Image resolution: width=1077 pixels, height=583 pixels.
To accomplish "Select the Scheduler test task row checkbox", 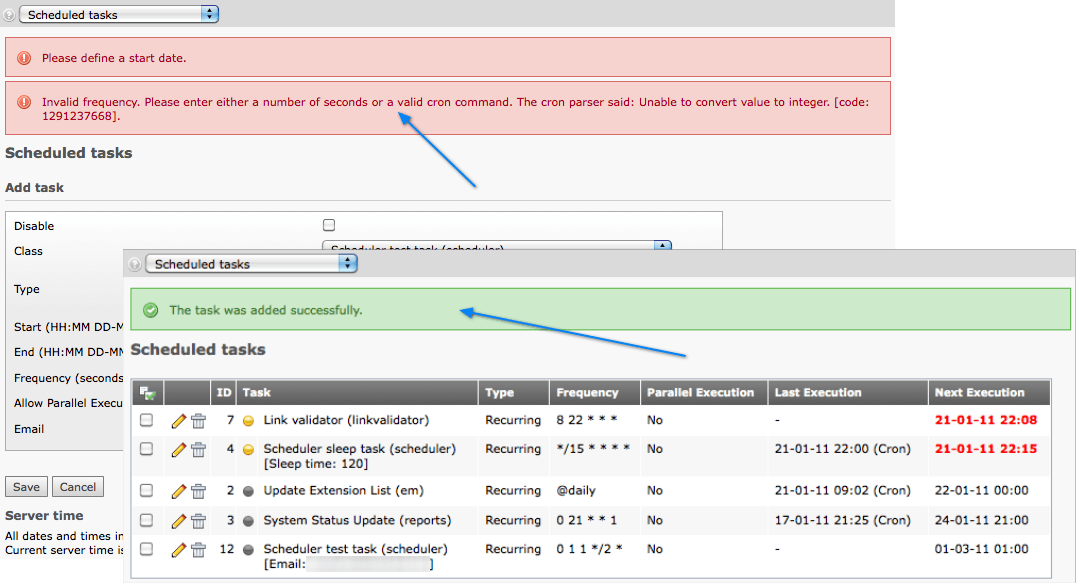I will (x=147, y=550).
